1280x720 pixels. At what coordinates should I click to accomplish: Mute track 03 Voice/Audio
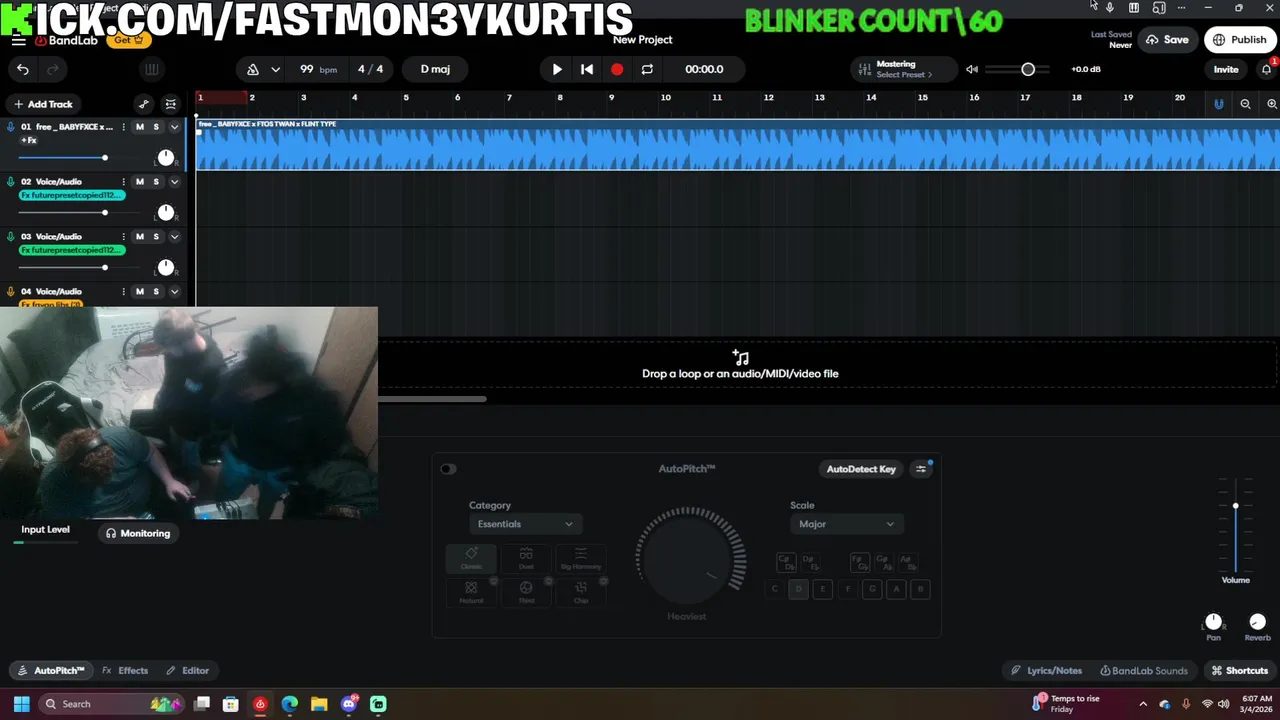pyautogui.click(x=140, y=237)
